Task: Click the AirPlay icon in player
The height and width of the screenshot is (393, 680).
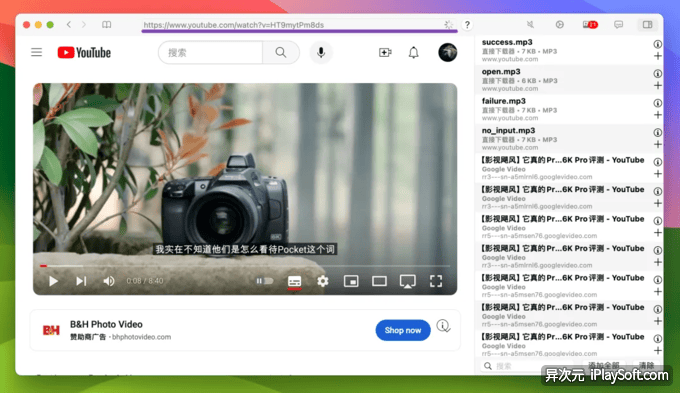Action: click(408, 281)
